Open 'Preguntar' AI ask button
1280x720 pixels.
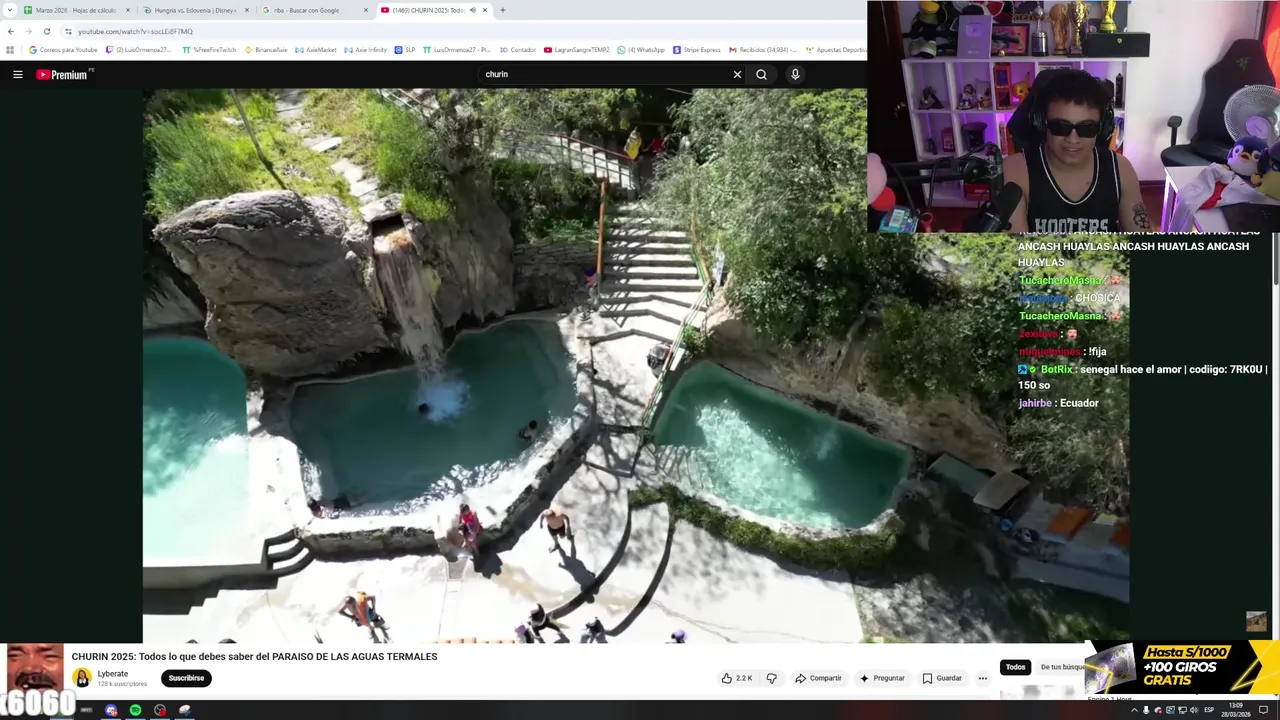882,678
